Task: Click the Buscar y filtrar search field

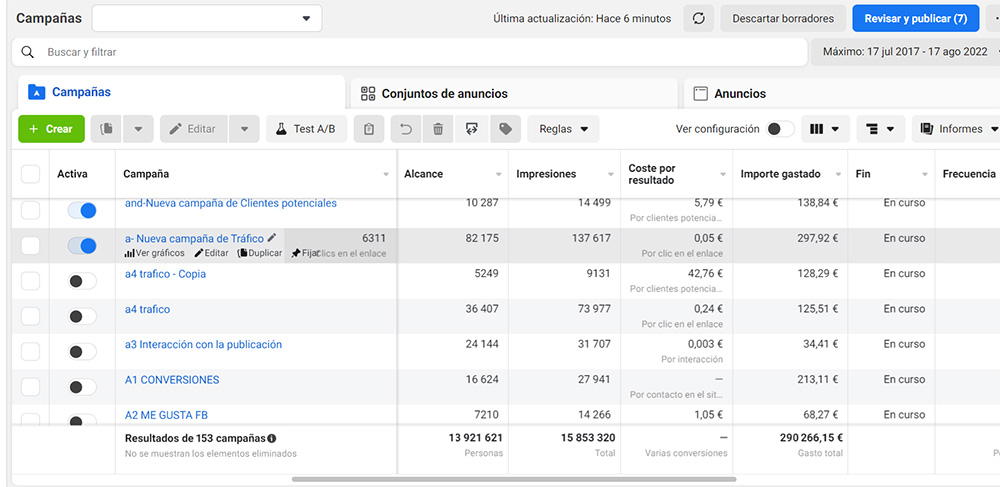Action: (x=420, y=52)
